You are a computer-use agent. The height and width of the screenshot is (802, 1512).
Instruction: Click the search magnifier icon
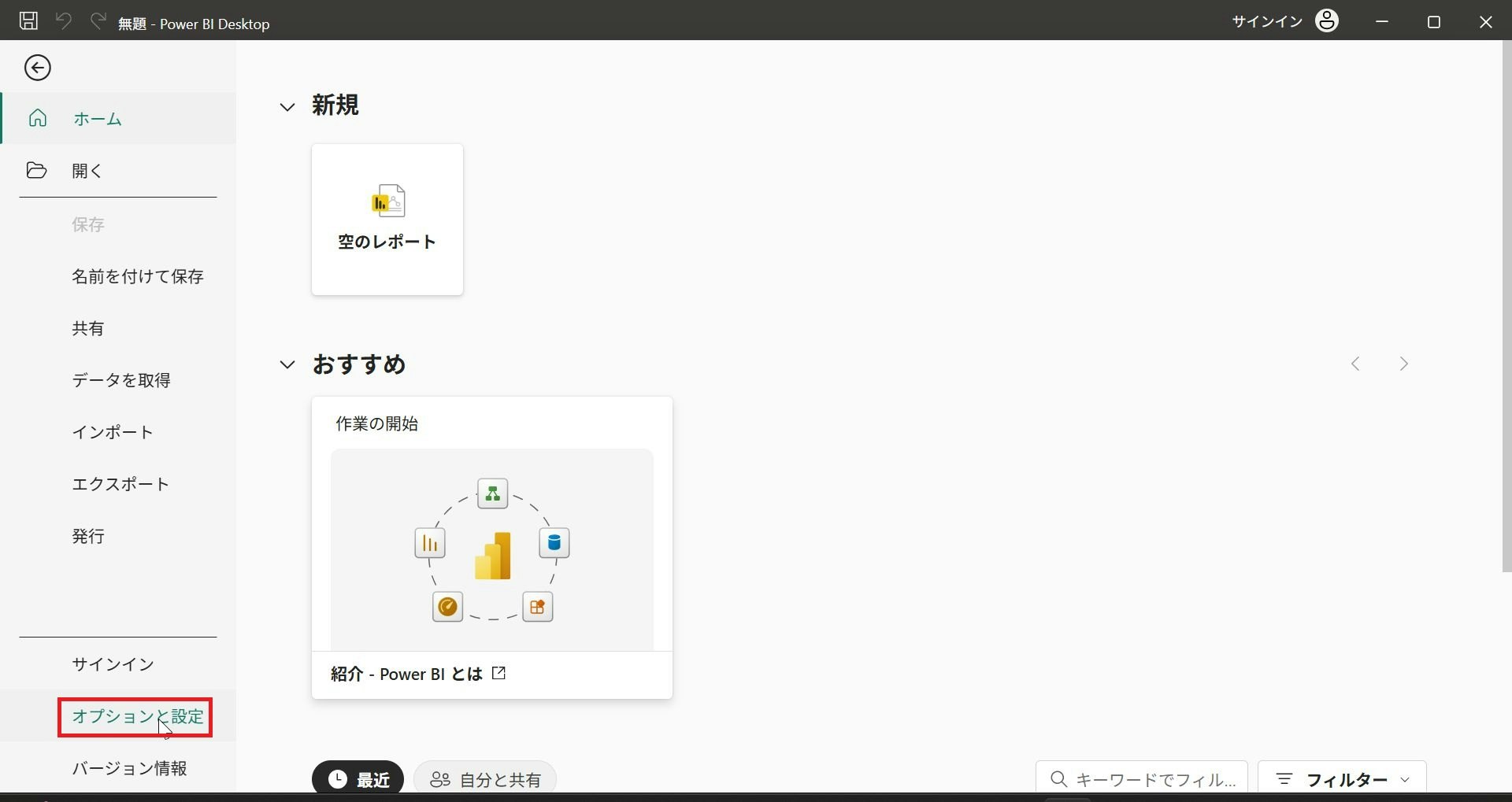(x=1059, y=779)
